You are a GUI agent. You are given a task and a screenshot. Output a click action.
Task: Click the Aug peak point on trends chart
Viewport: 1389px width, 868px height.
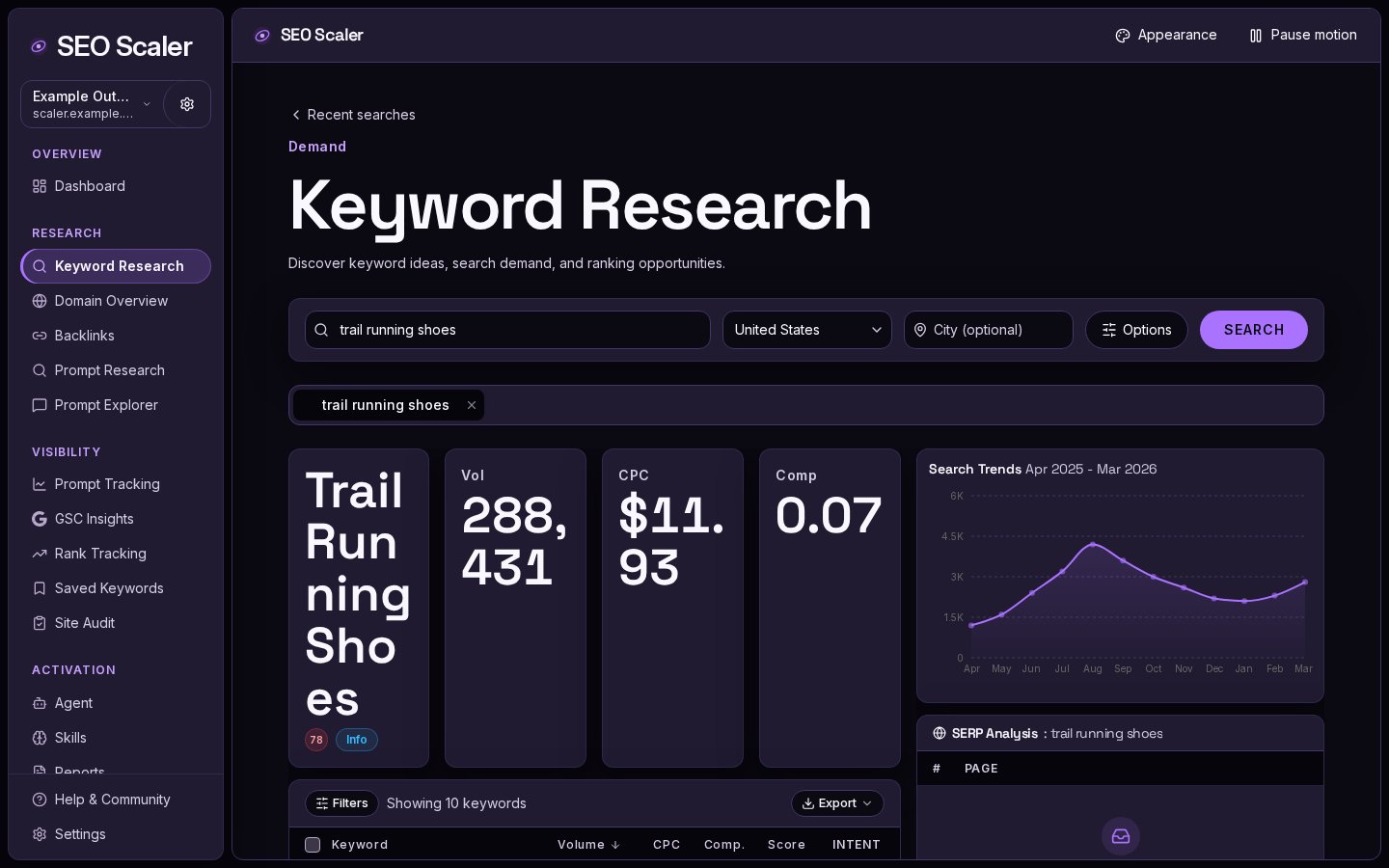tap(1093, 545)
